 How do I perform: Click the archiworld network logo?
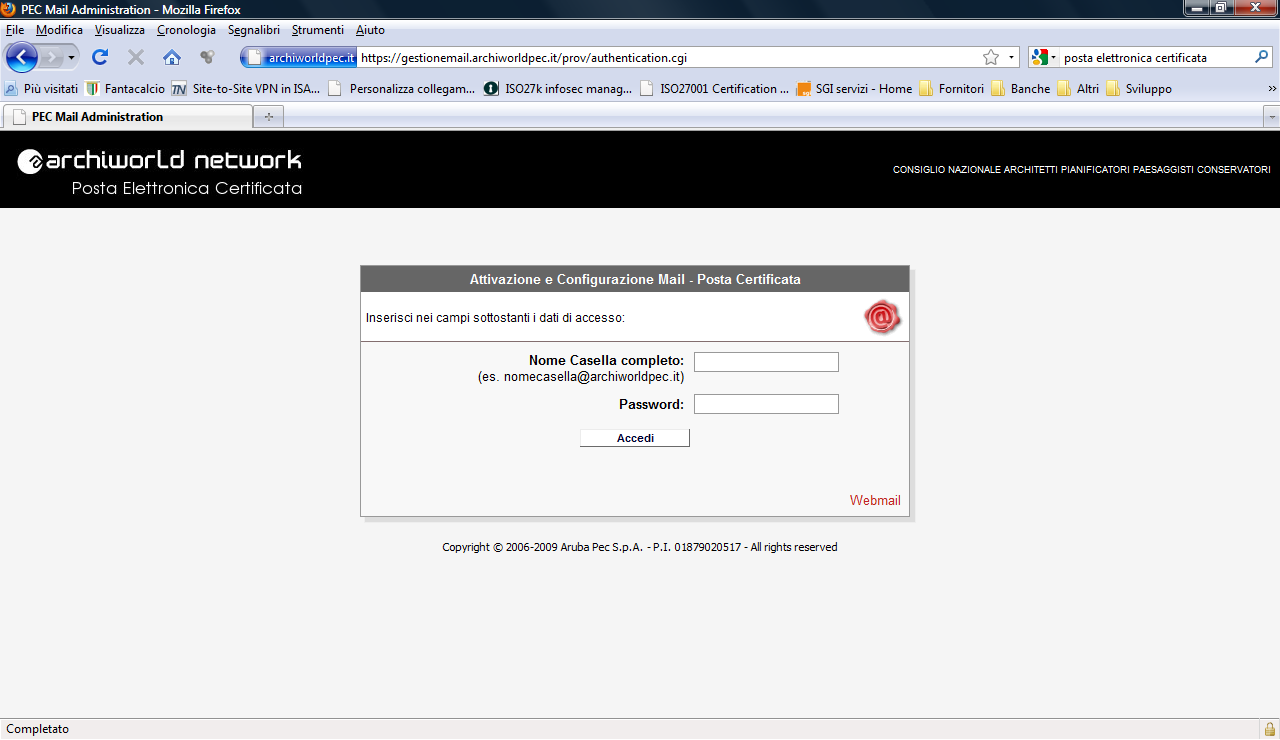(160, 160)
